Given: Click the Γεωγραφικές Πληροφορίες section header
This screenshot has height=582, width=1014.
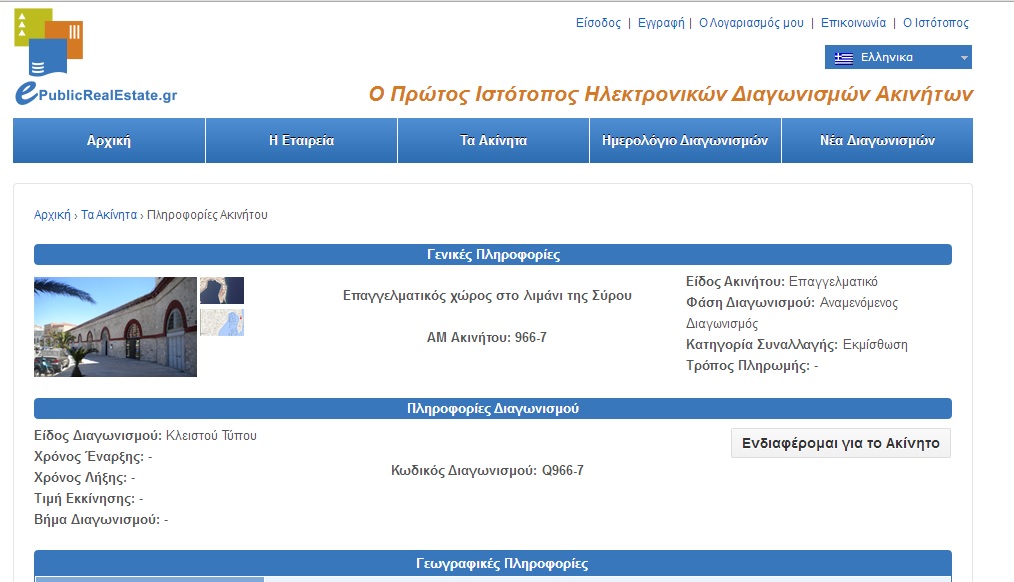Looking at the screenshot, I should click(x=493, y=564).
